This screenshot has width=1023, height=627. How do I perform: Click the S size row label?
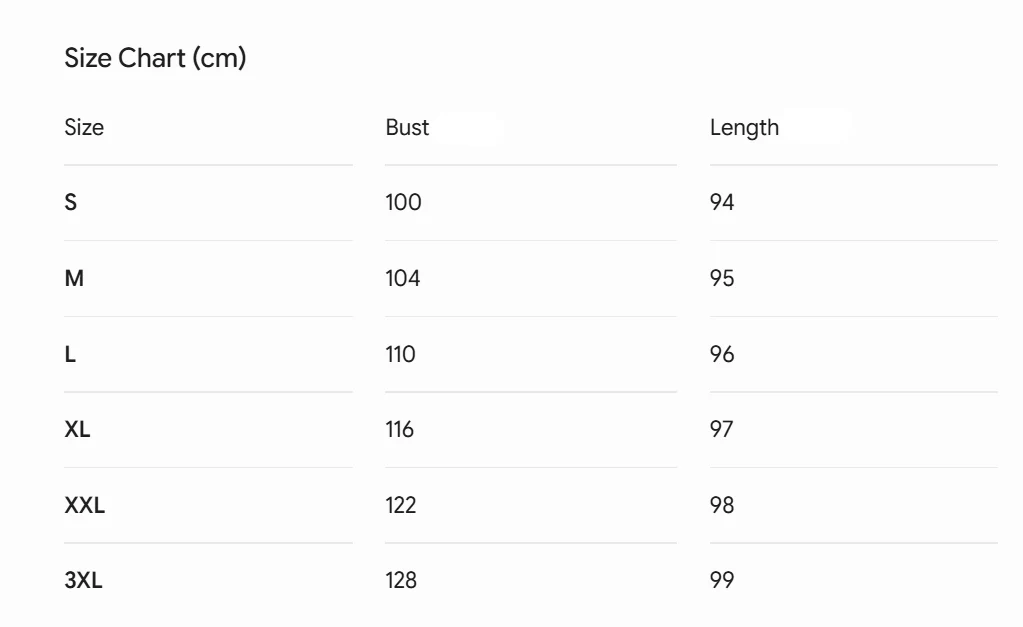[x=70, y=202]
